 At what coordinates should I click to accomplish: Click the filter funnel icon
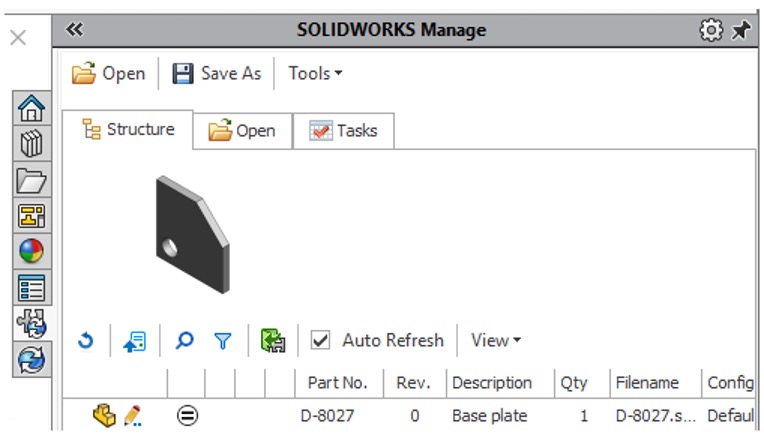(x=223, y=341)
